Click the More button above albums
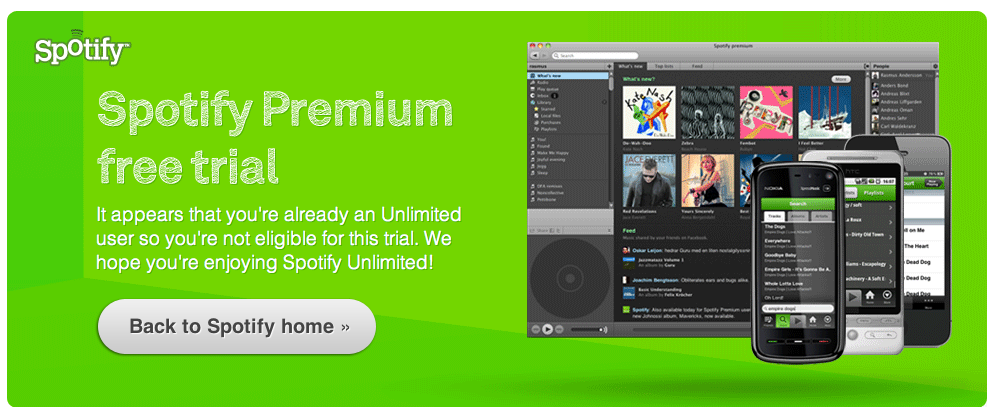This screenshot has height=417, width=997. [841, 79]
